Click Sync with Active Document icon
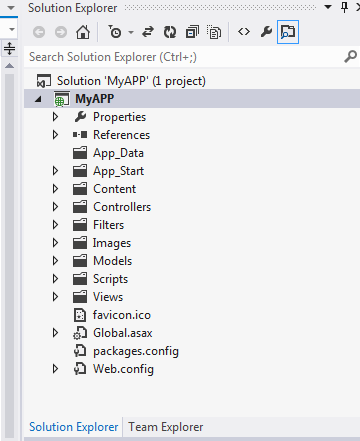 (x=148, y=32)
